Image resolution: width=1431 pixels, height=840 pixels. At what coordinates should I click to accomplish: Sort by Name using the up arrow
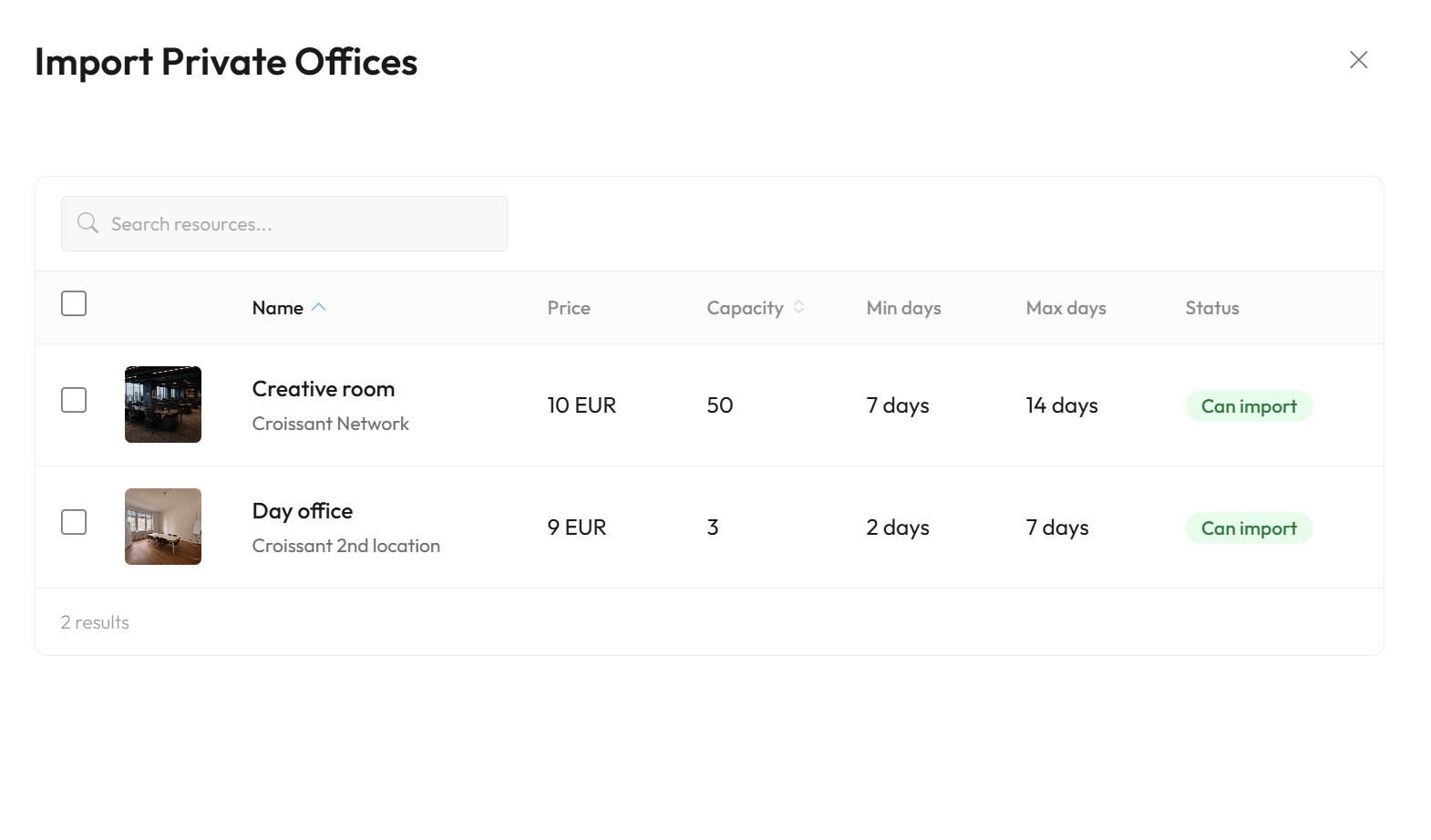(319, 308)
